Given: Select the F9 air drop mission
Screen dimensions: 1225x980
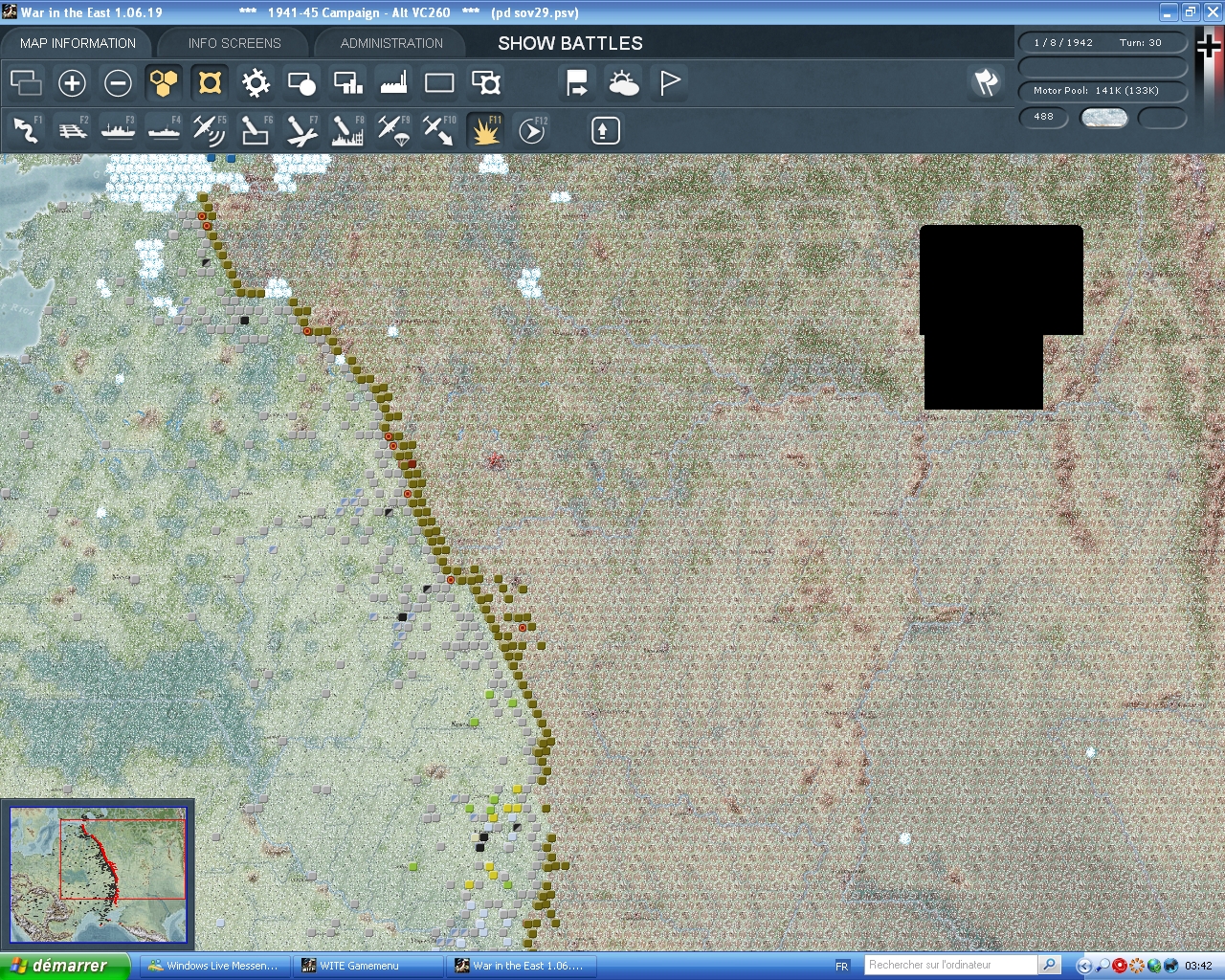Looking at the screenshot, I should pyautogui.click(x=392, y=130).
